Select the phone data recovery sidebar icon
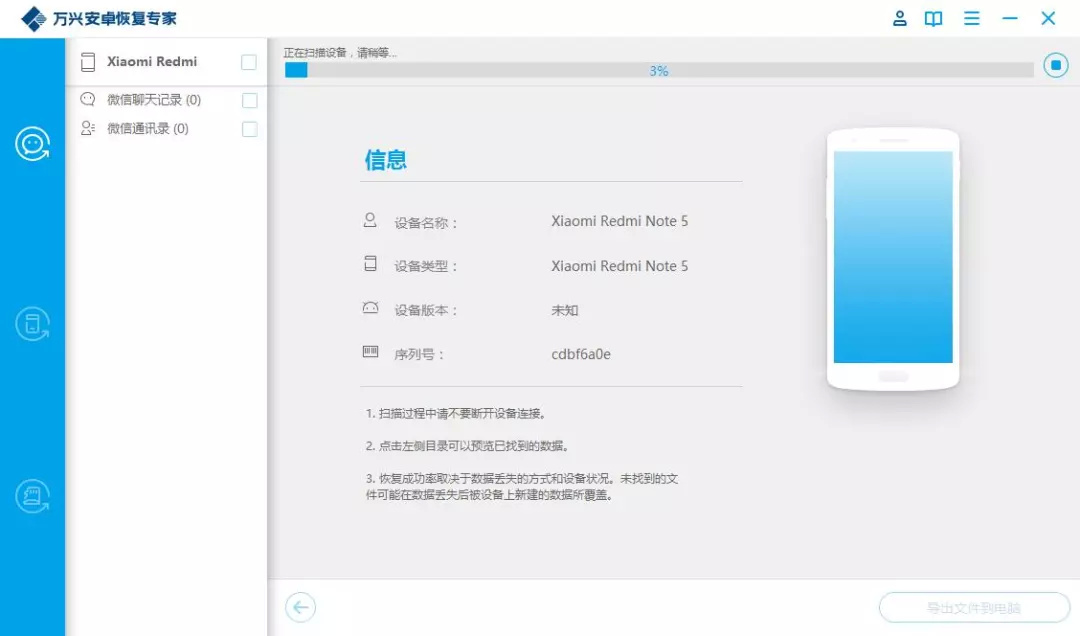This screenshot has height=636, width=1080. point(33,323)
